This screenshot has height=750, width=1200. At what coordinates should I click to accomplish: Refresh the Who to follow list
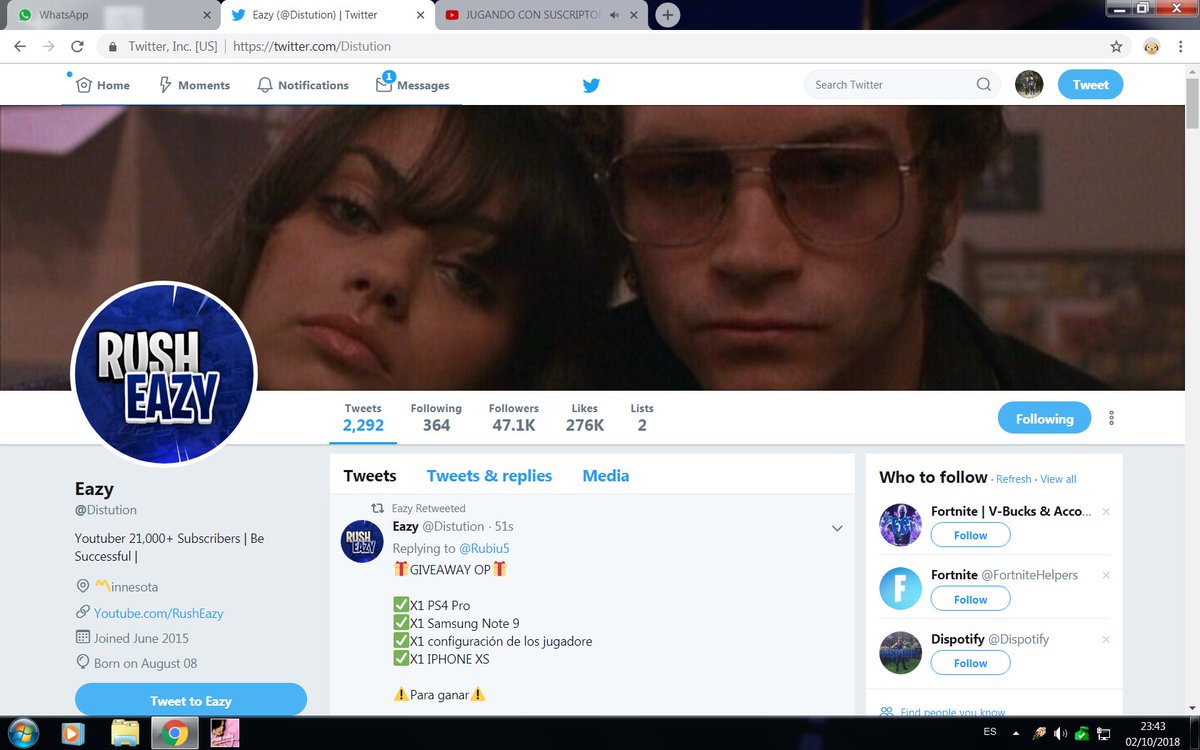pyautogui.click(x=1013, y=479)
